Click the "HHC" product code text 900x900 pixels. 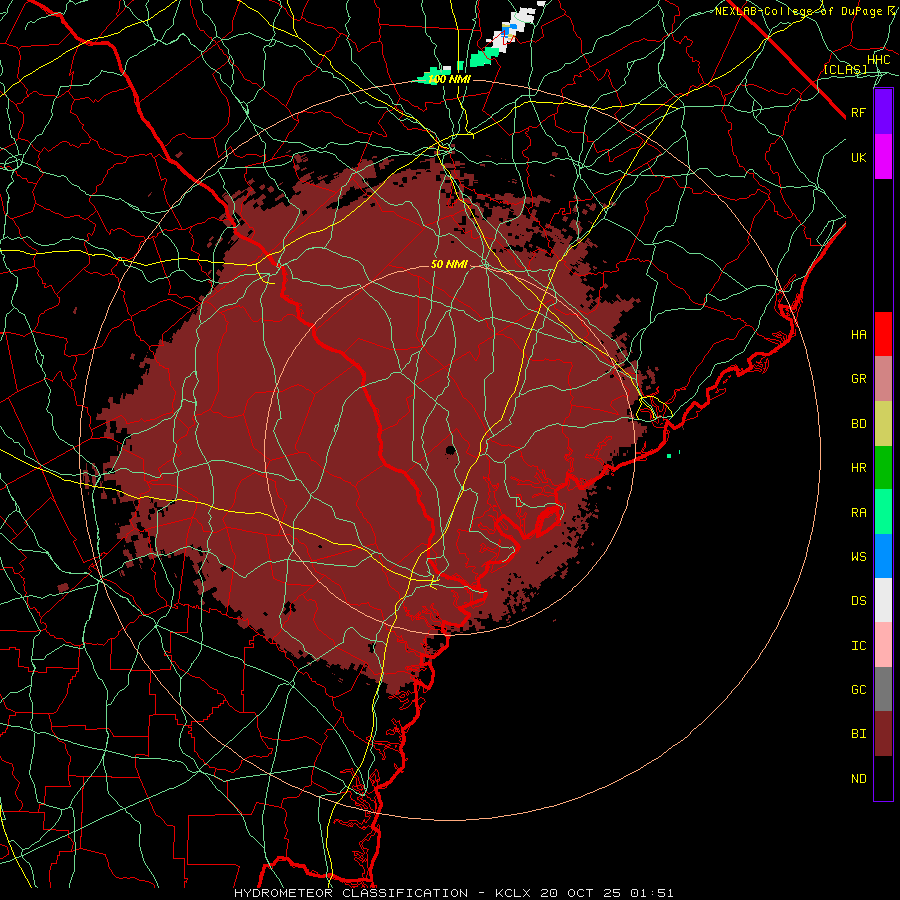(x=879, y=59)
